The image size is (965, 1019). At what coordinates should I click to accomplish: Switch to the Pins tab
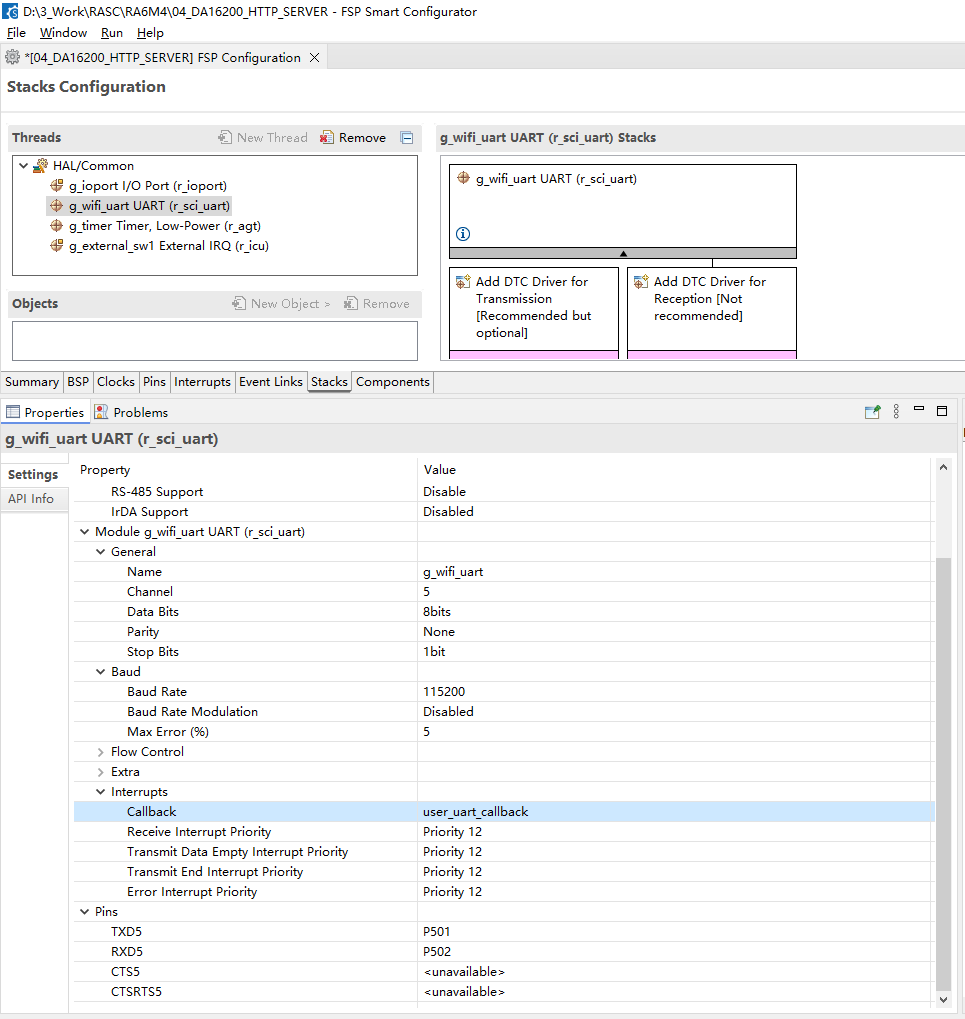click(154, 381)
